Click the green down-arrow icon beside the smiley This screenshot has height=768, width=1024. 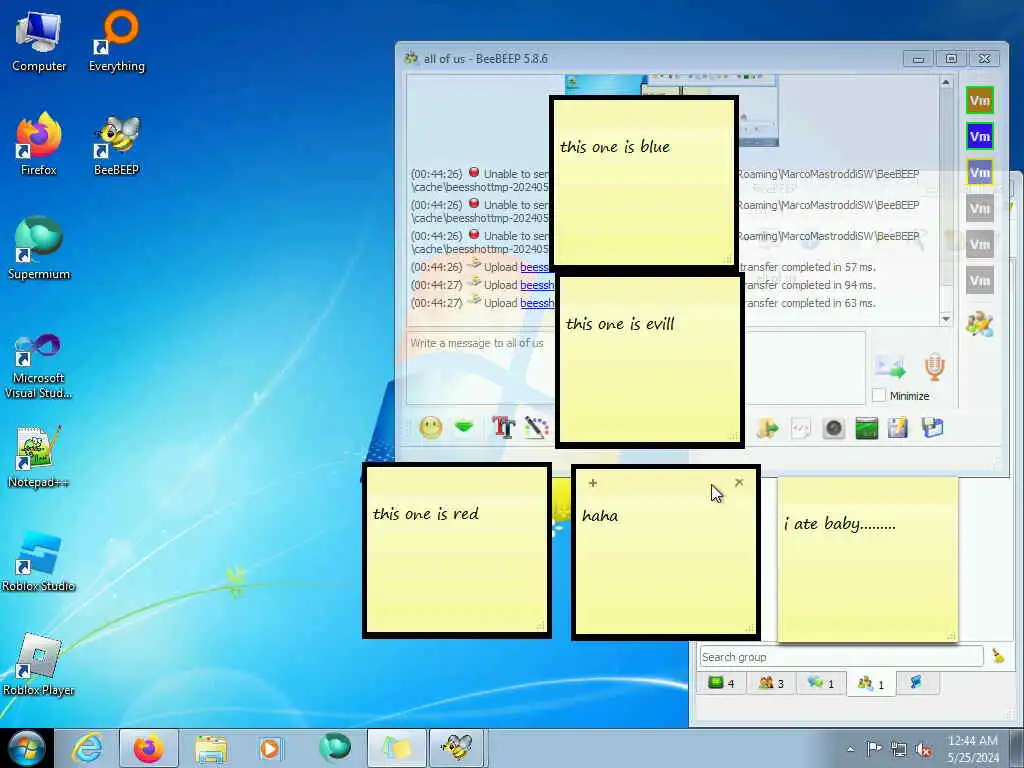click(464, 427)
